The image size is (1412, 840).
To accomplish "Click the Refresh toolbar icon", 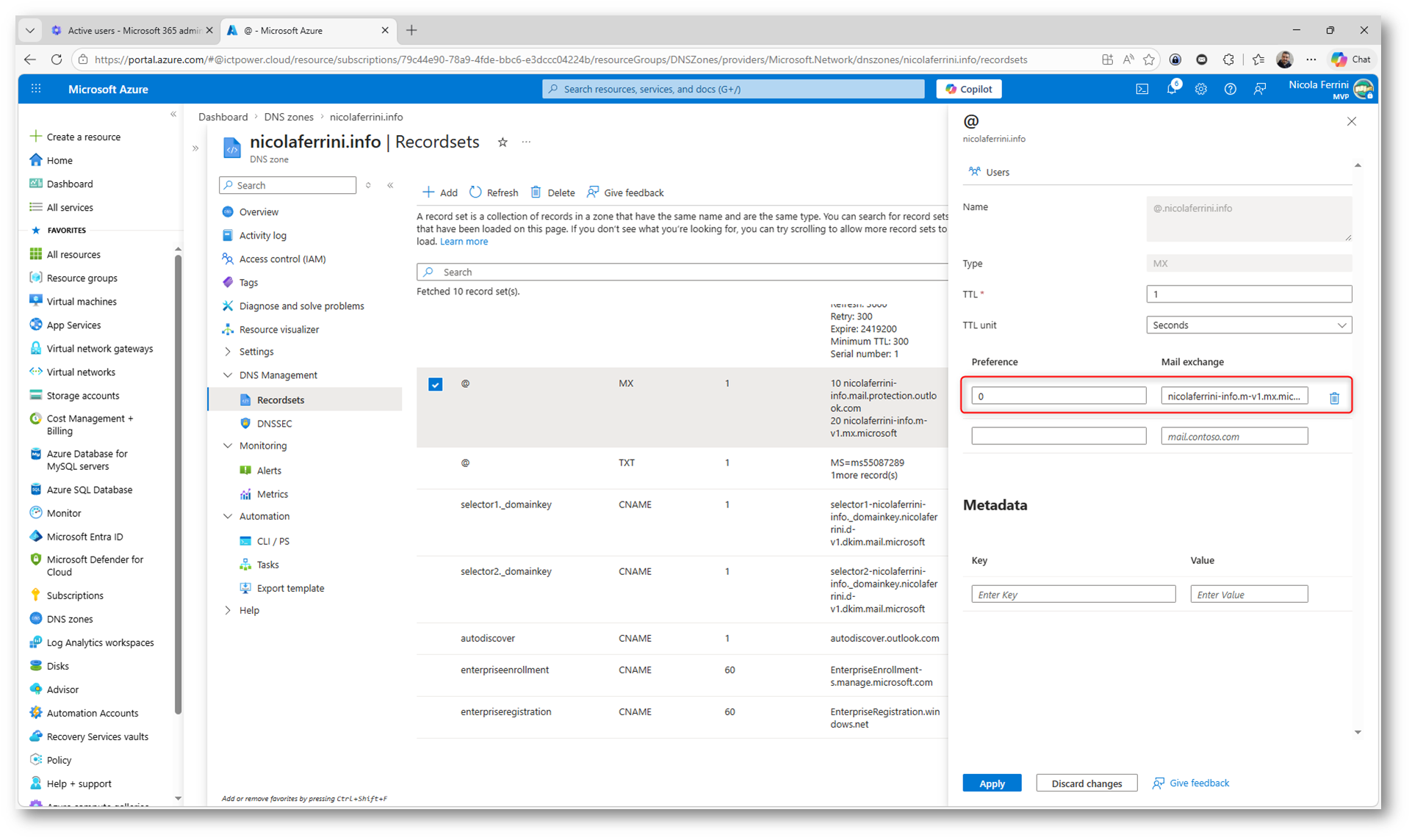I will click(x=476, y=192).
